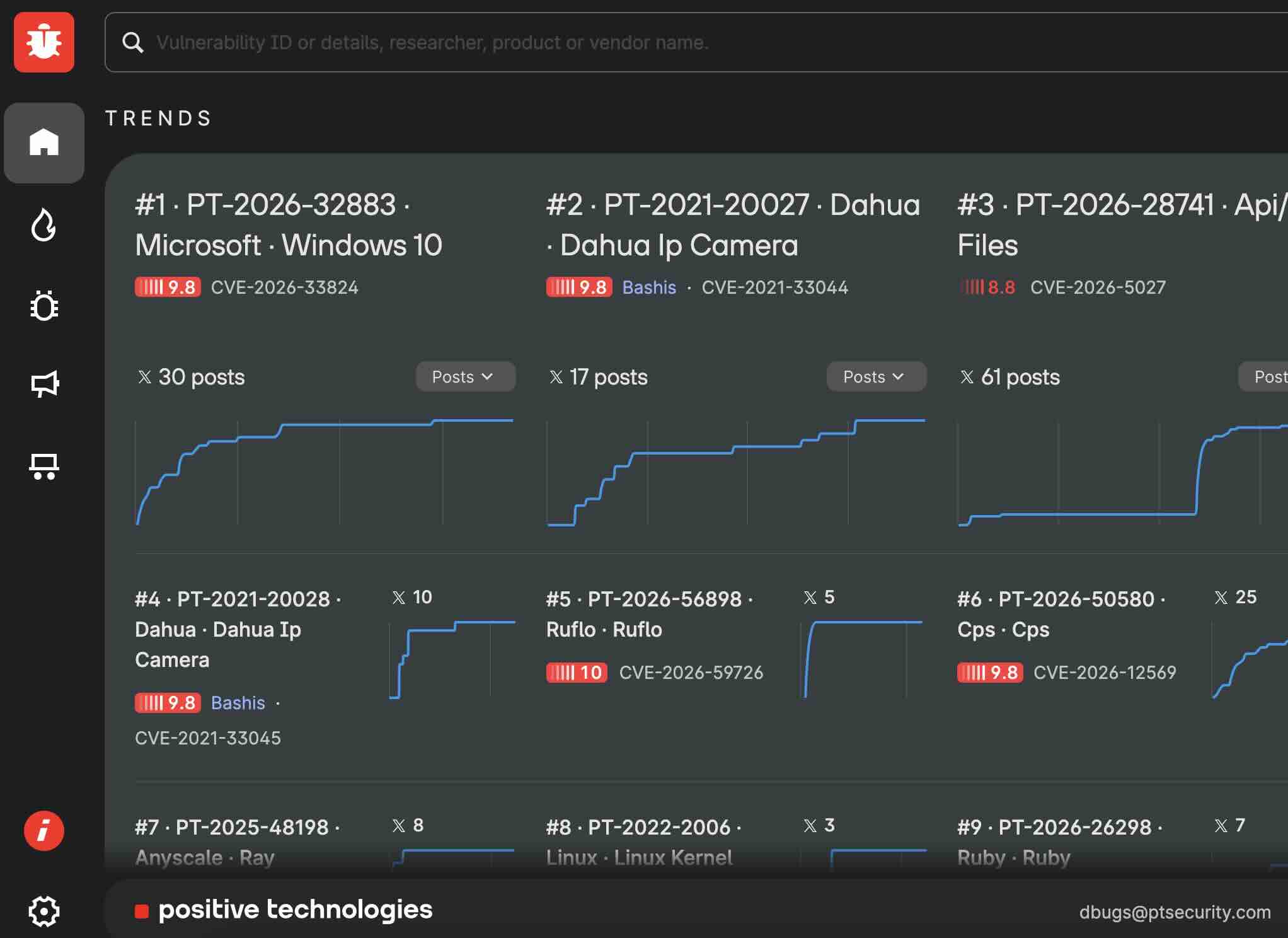The width and height of the screenshot is (1288, 938).
Task: Open the Home sidebar icon
Action: (x=44, y=142)
